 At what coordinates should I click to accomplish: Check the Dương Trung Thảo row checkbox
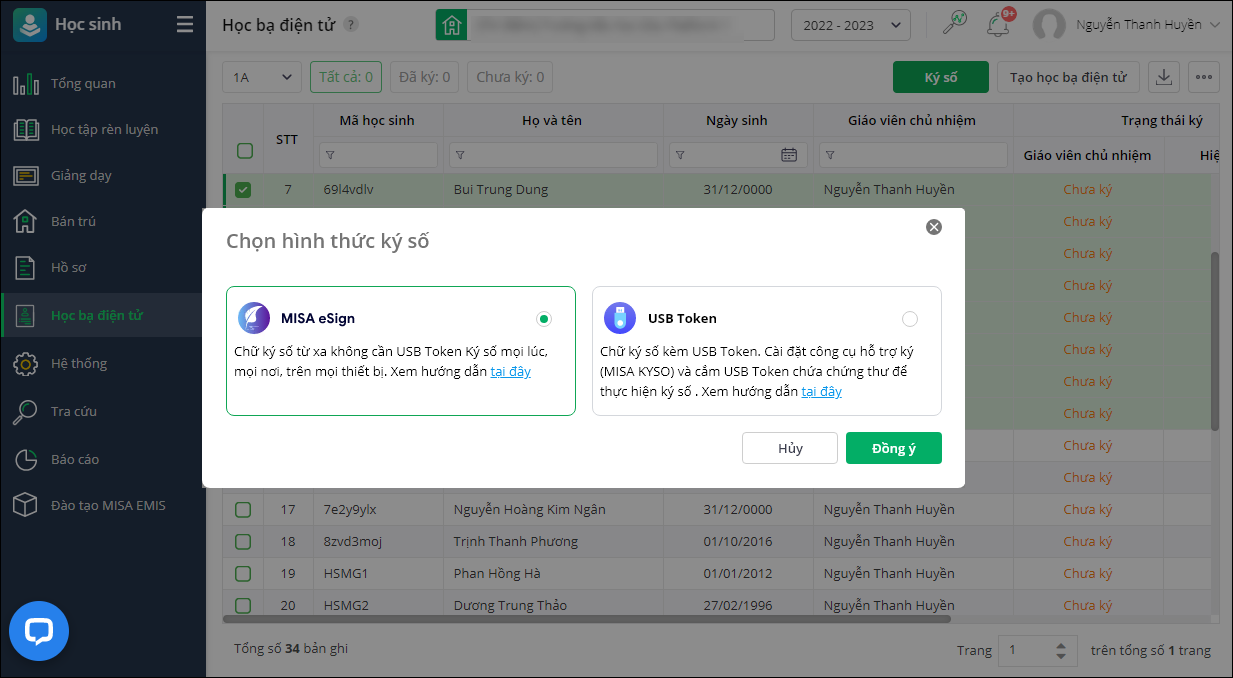243,605
